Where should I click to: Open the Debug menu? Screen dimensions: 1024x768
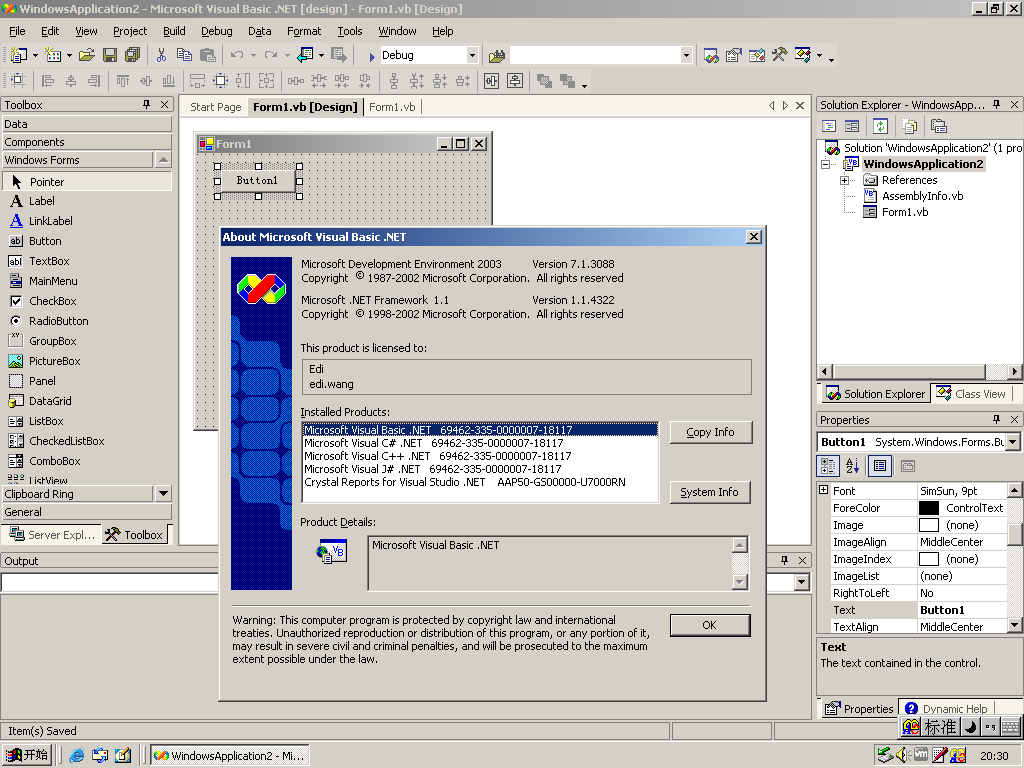pos(217,31)
